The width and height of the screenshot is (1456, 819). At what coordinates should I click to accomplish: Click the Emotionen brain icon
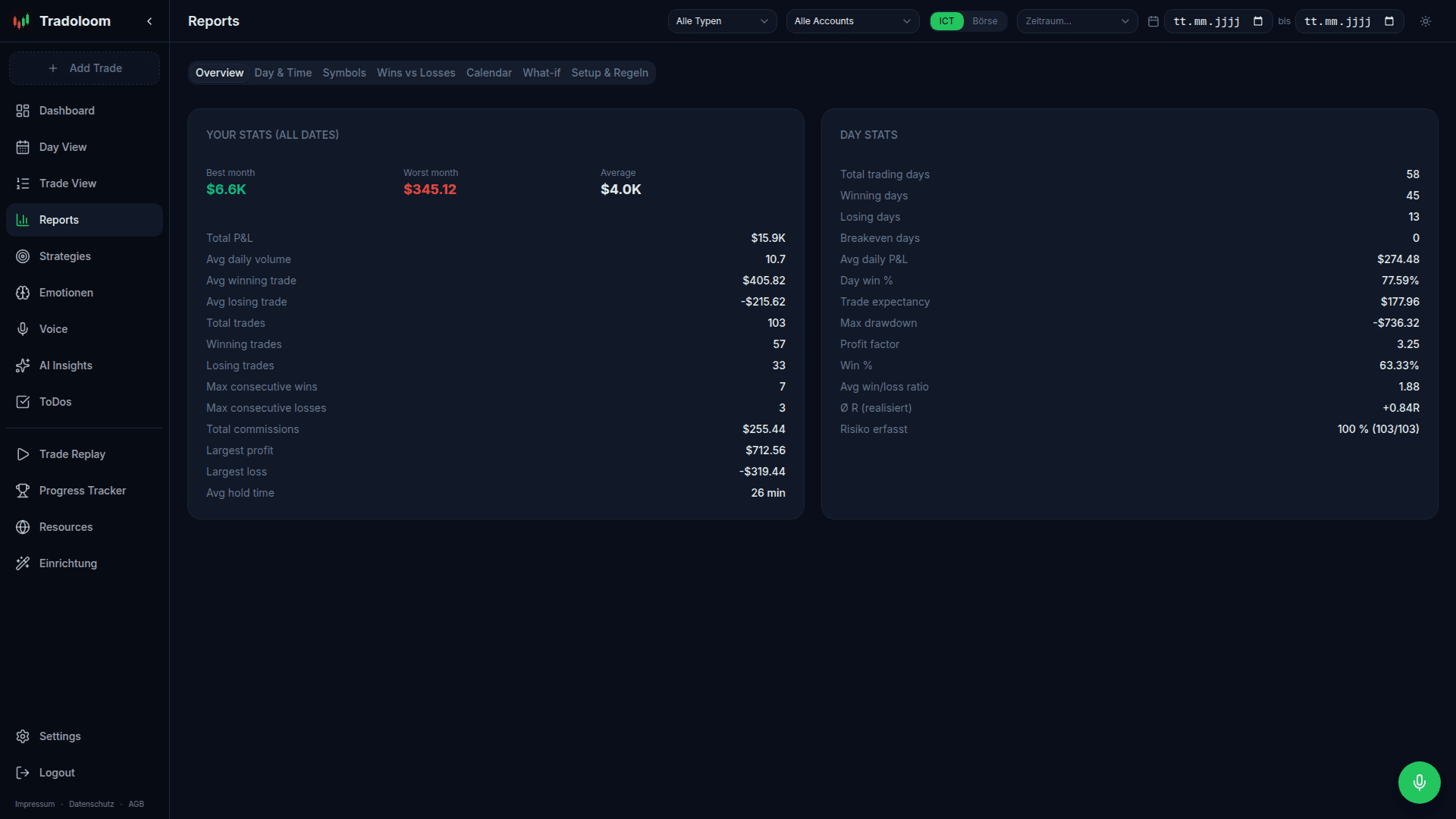coord(23,293)
